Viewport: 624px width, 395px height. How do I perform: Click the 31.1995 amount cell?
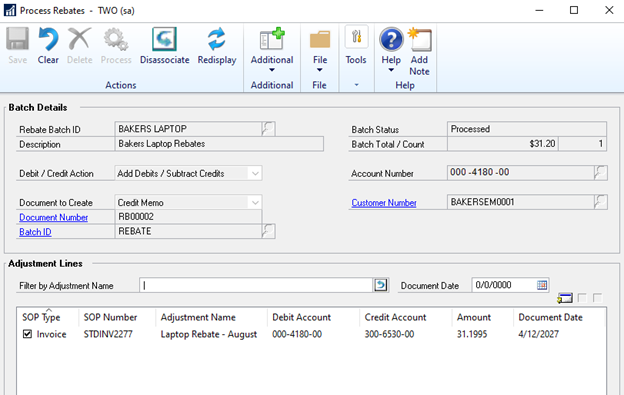[x=472, y=334]
